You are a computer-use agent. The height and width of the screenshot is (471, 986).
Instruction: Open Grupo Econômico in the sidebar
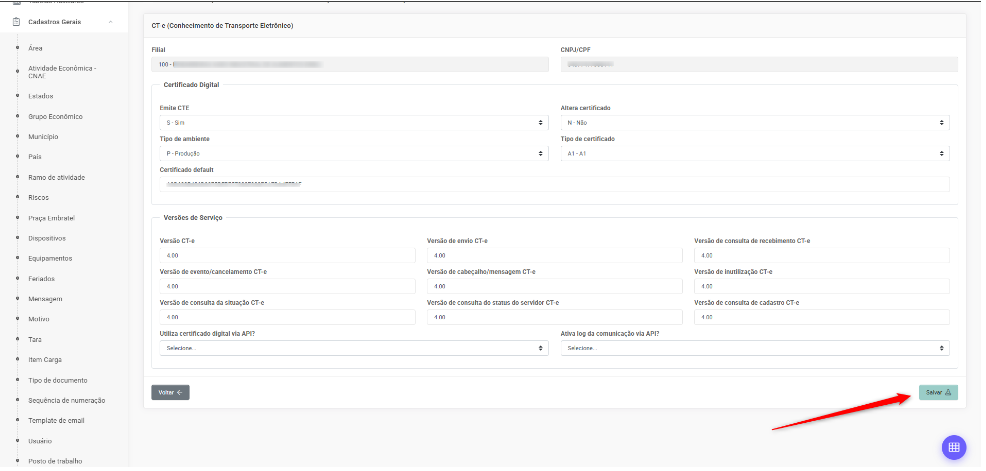tap(55, 118)
